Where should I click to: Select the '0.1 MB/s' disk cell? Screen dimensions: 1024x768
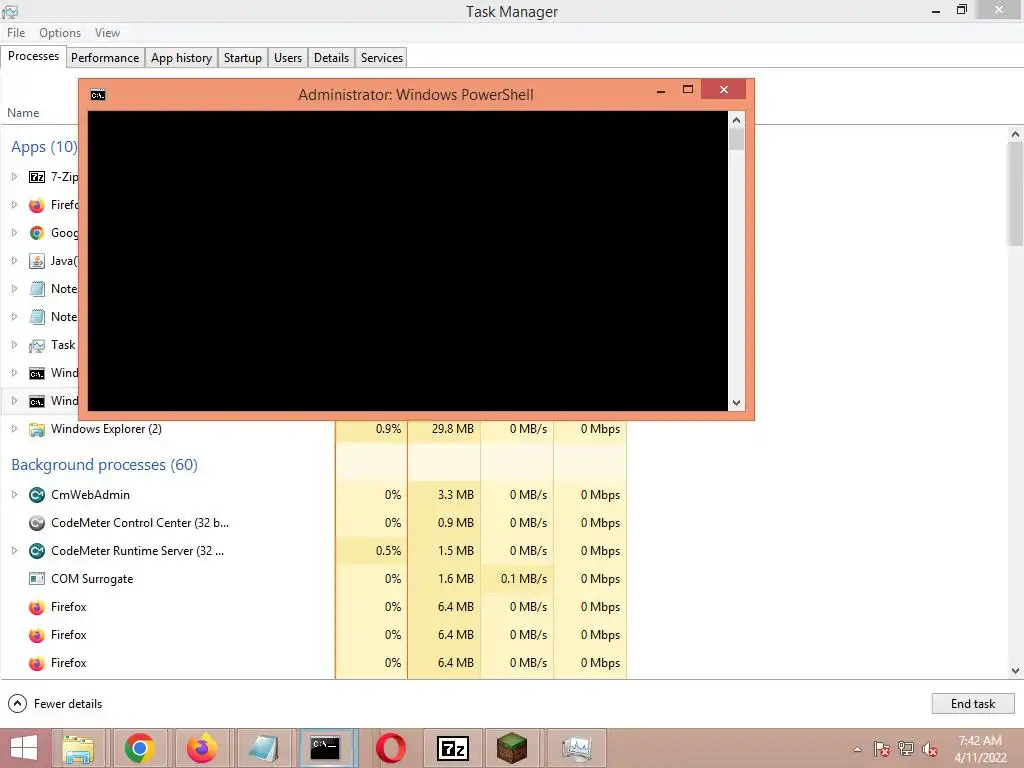[x=517, y=579]
